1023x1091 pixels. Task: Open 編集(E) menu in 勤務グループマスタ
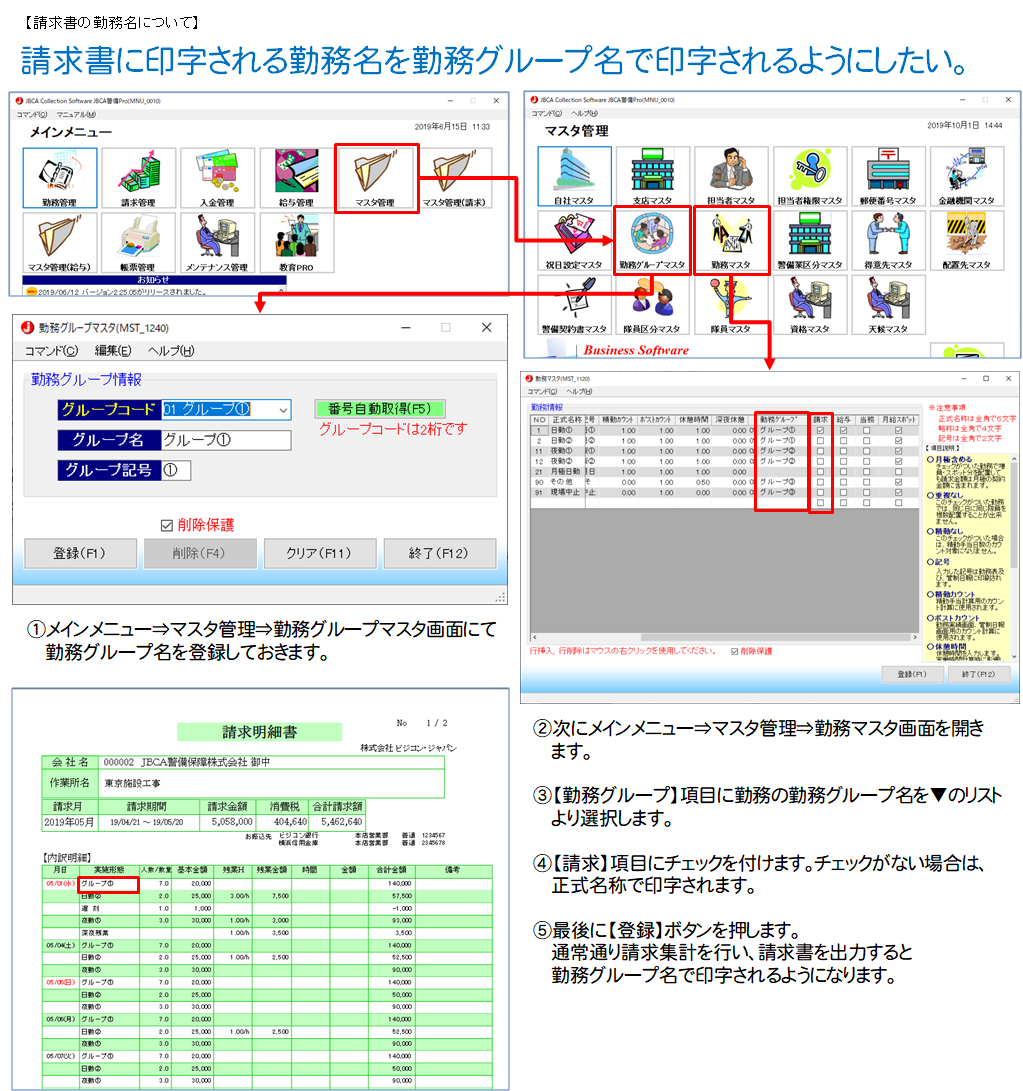coord(112,351)
